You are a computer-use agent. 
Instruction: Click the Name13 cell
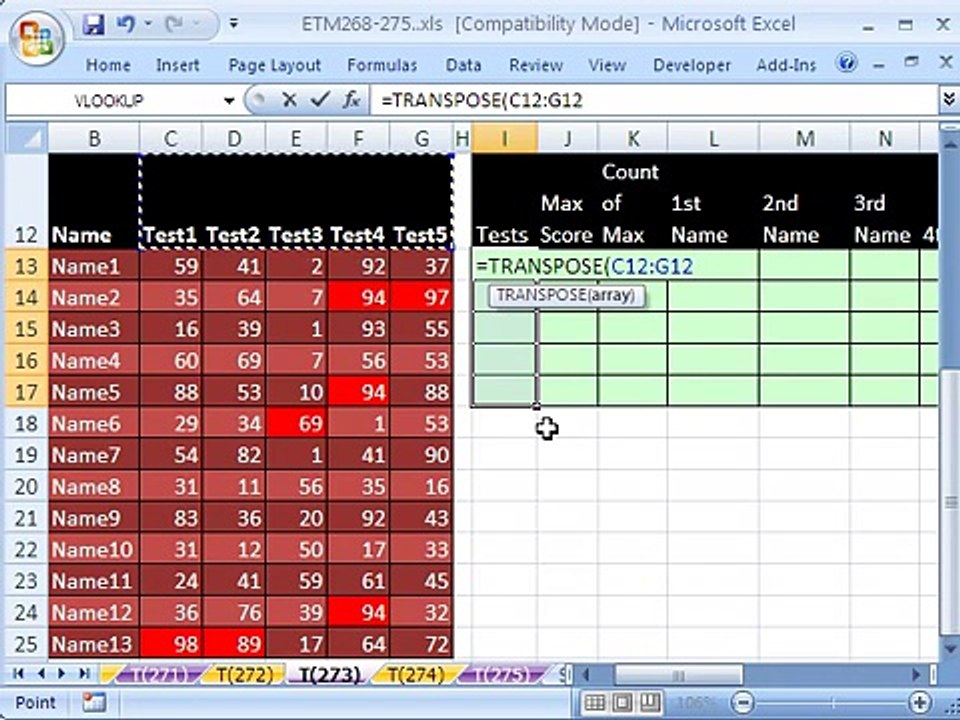coord(94,643)
